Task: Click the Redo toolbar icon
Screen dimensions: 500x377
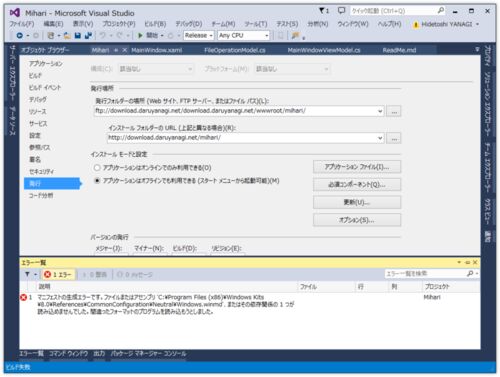Action: click(x=119, y=35)
